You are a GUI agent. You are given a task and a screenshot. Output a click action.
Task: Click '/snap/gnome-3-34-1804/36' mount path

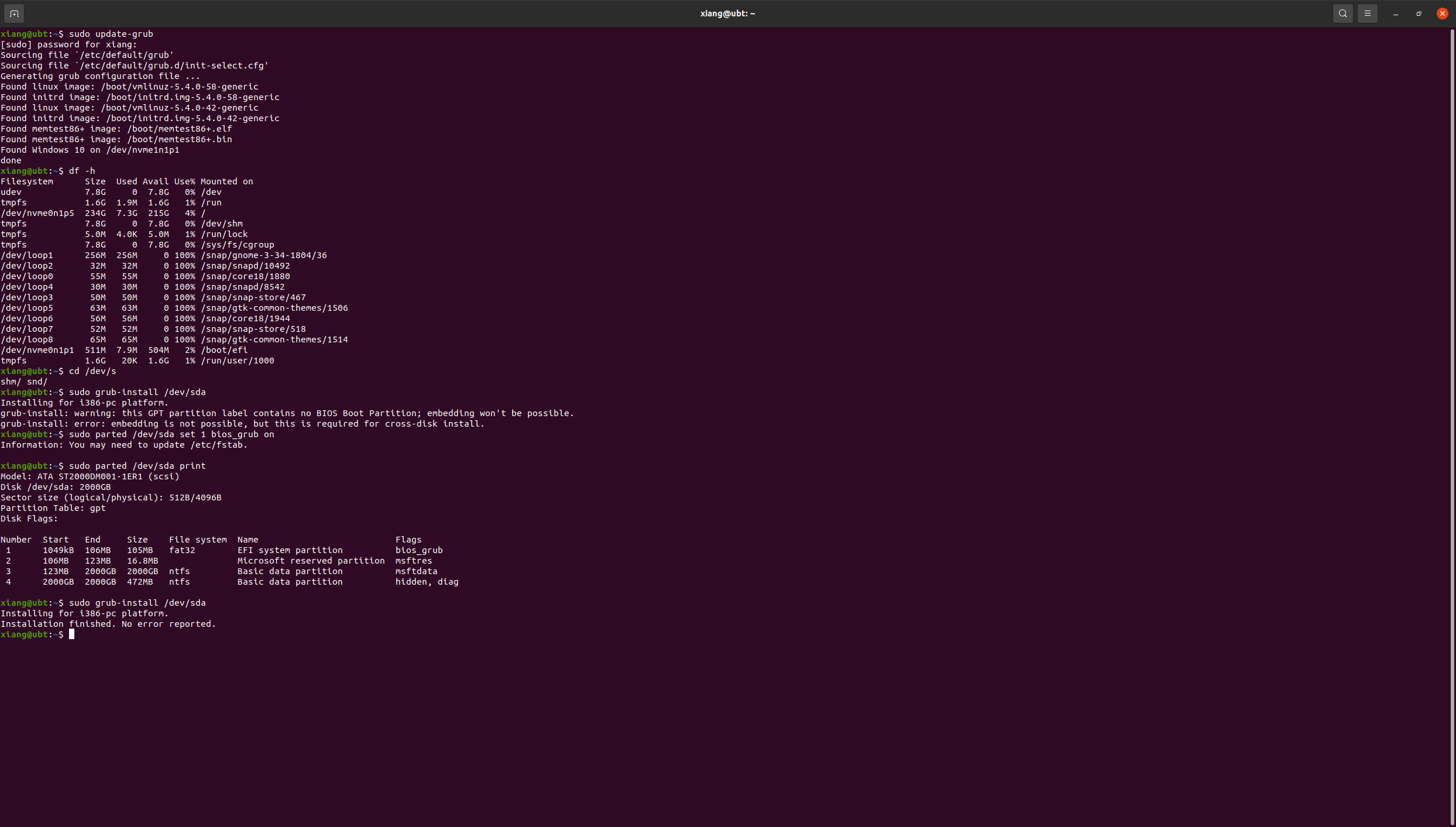pyautogui.click(x=263, y=255)
